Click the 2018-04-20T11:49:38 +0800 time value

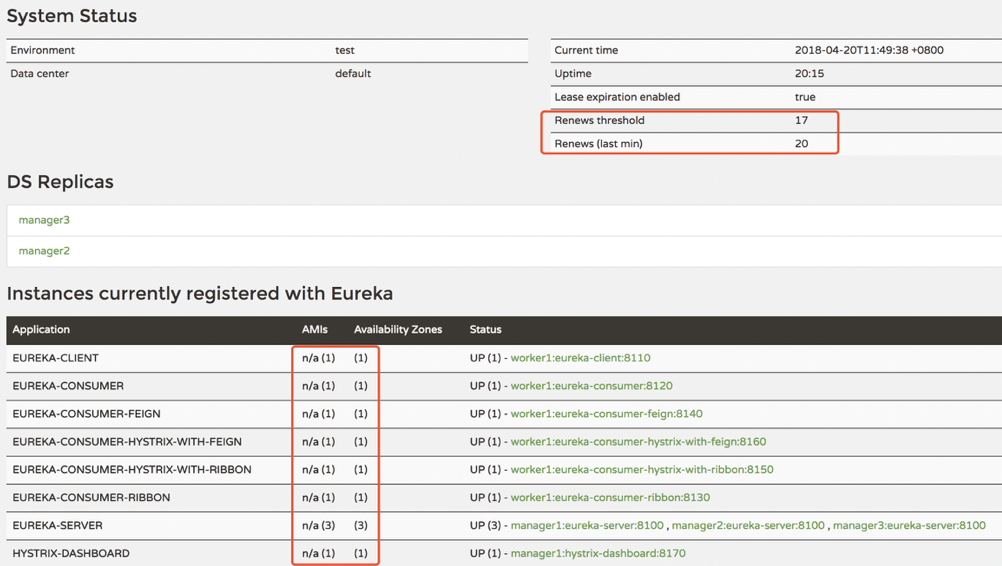[x=869, y=50]
